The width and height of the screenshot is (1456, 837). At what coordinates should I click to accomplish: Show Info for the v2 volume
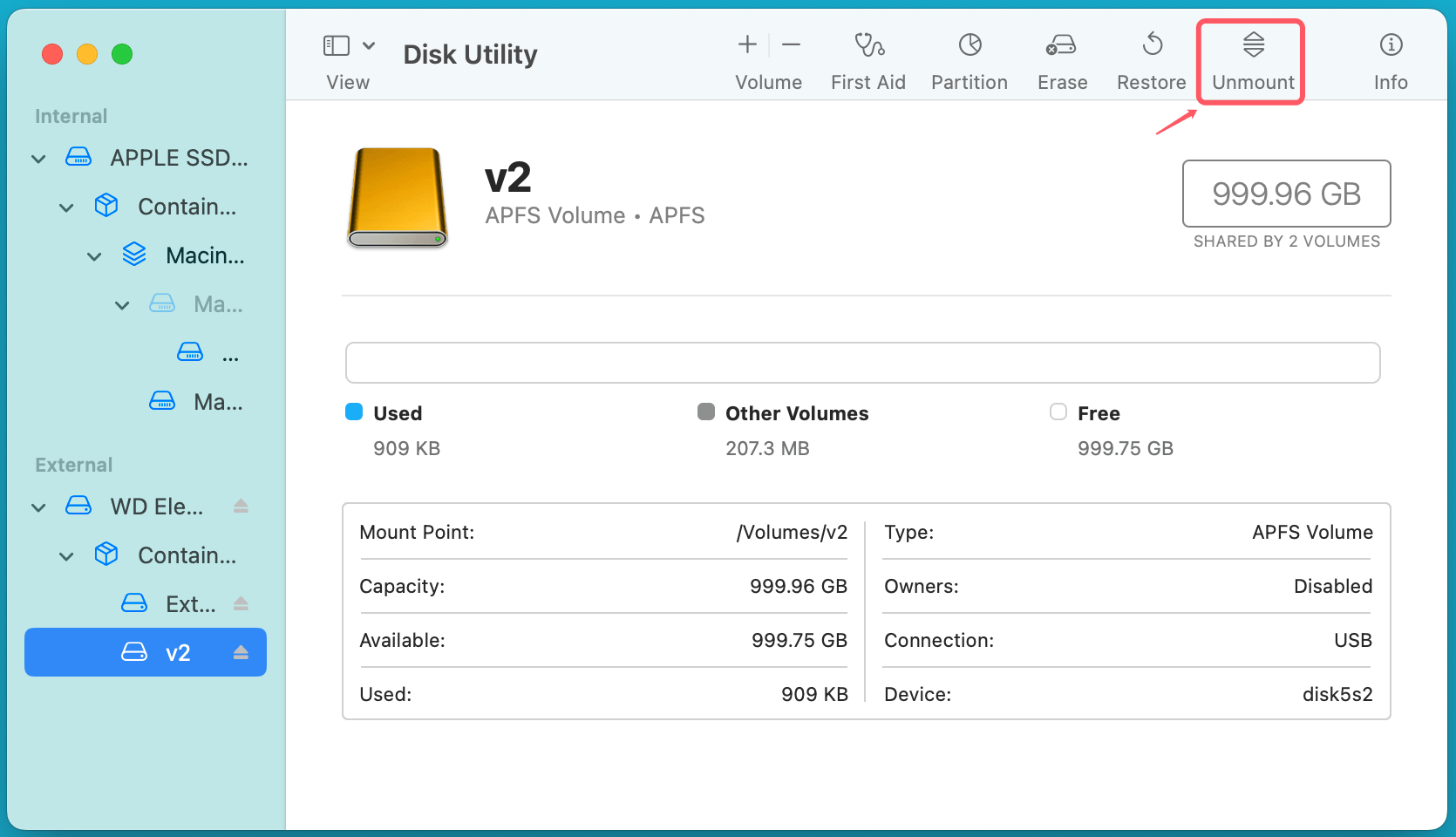[1390, 59]
